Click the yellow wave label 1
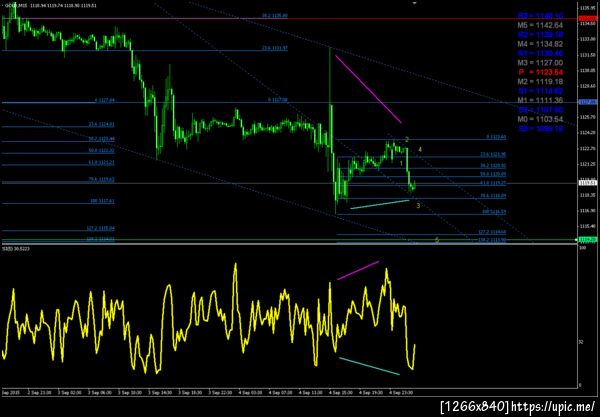 (401, 164)
